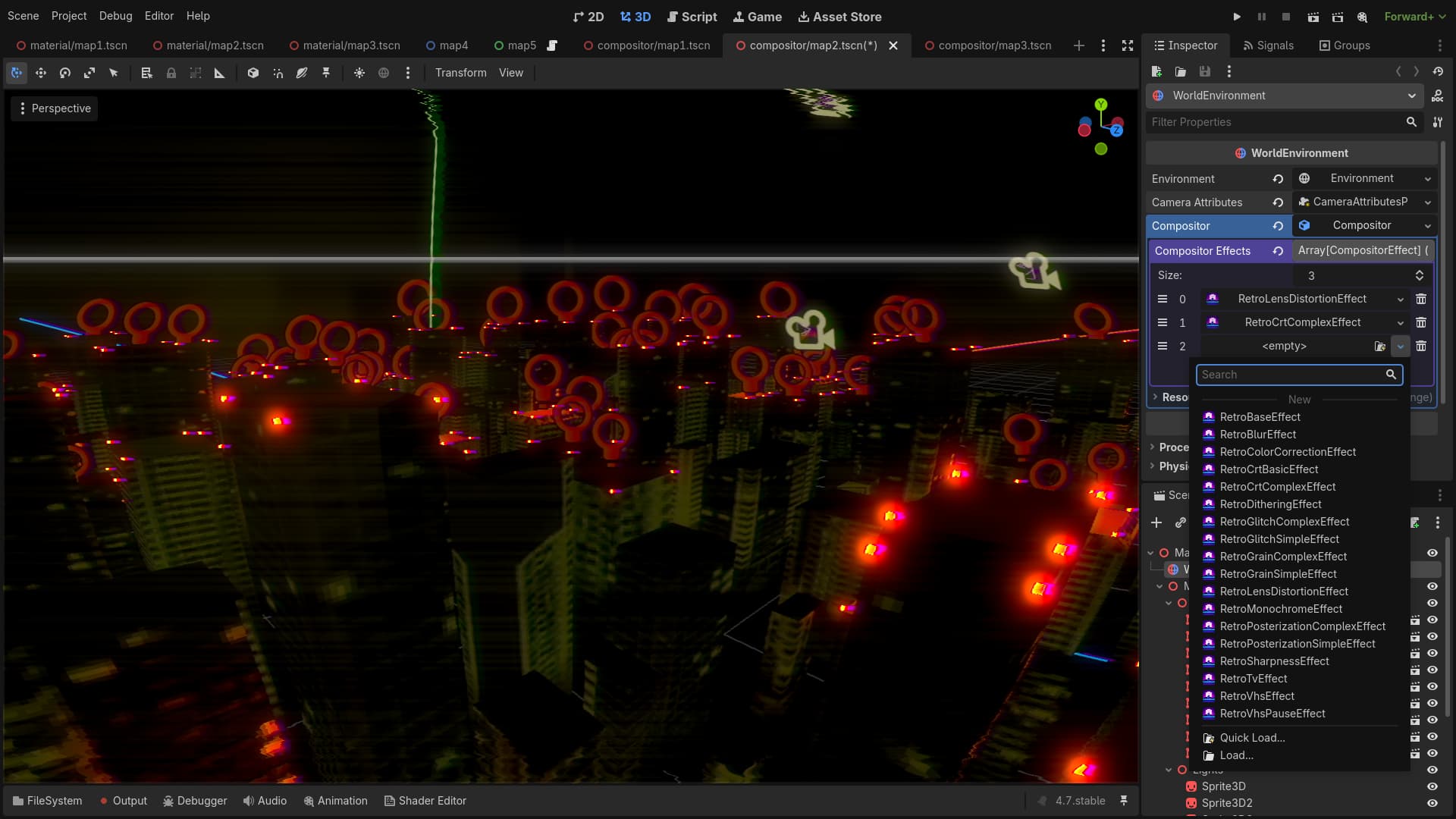Screen dimensions: 1456x819
Task: Switch to compositor/map3.tscn tab
Action: (988, 45)
